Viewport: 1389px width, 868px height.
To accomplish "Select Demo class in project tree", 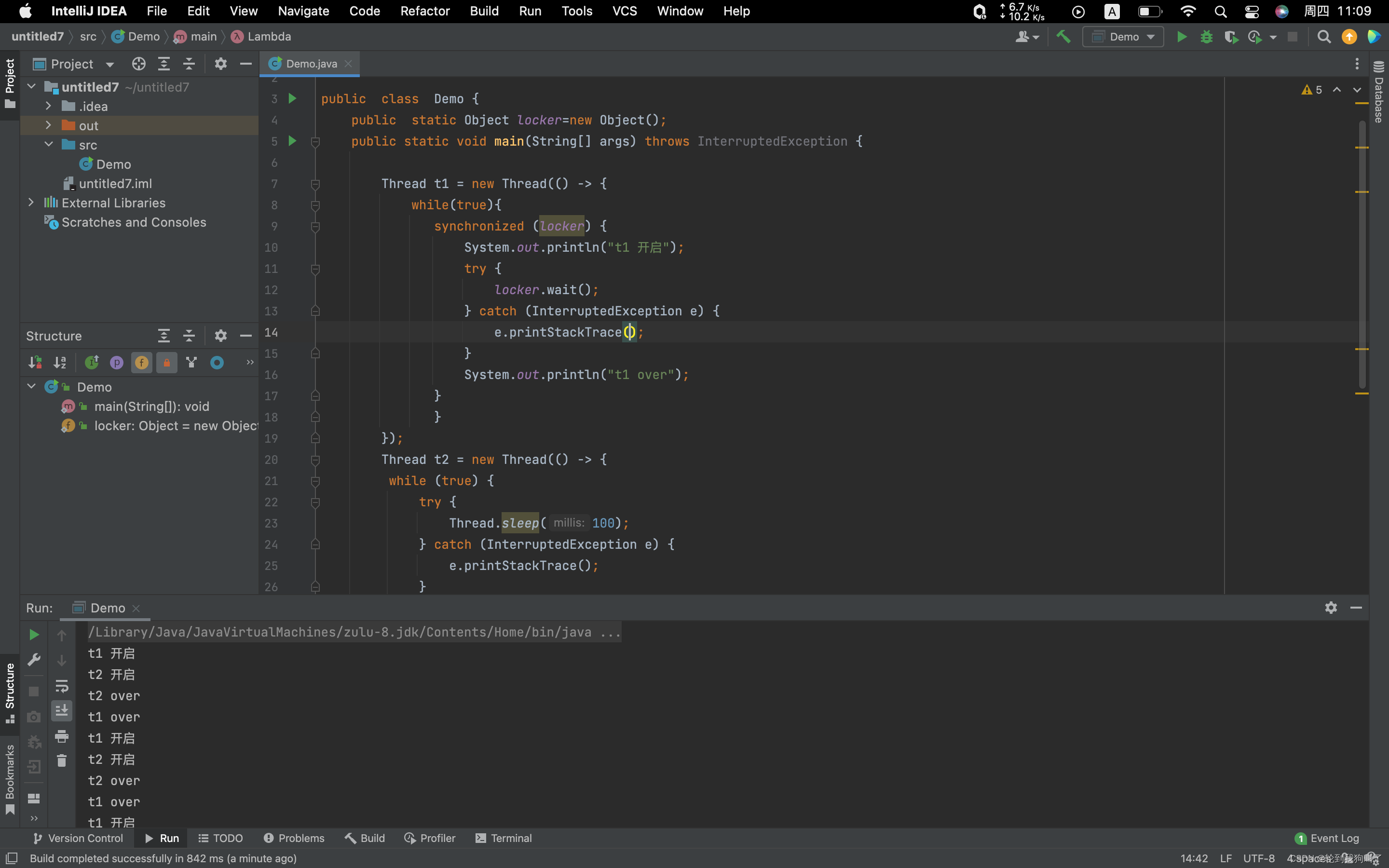I will click(113, 164).
